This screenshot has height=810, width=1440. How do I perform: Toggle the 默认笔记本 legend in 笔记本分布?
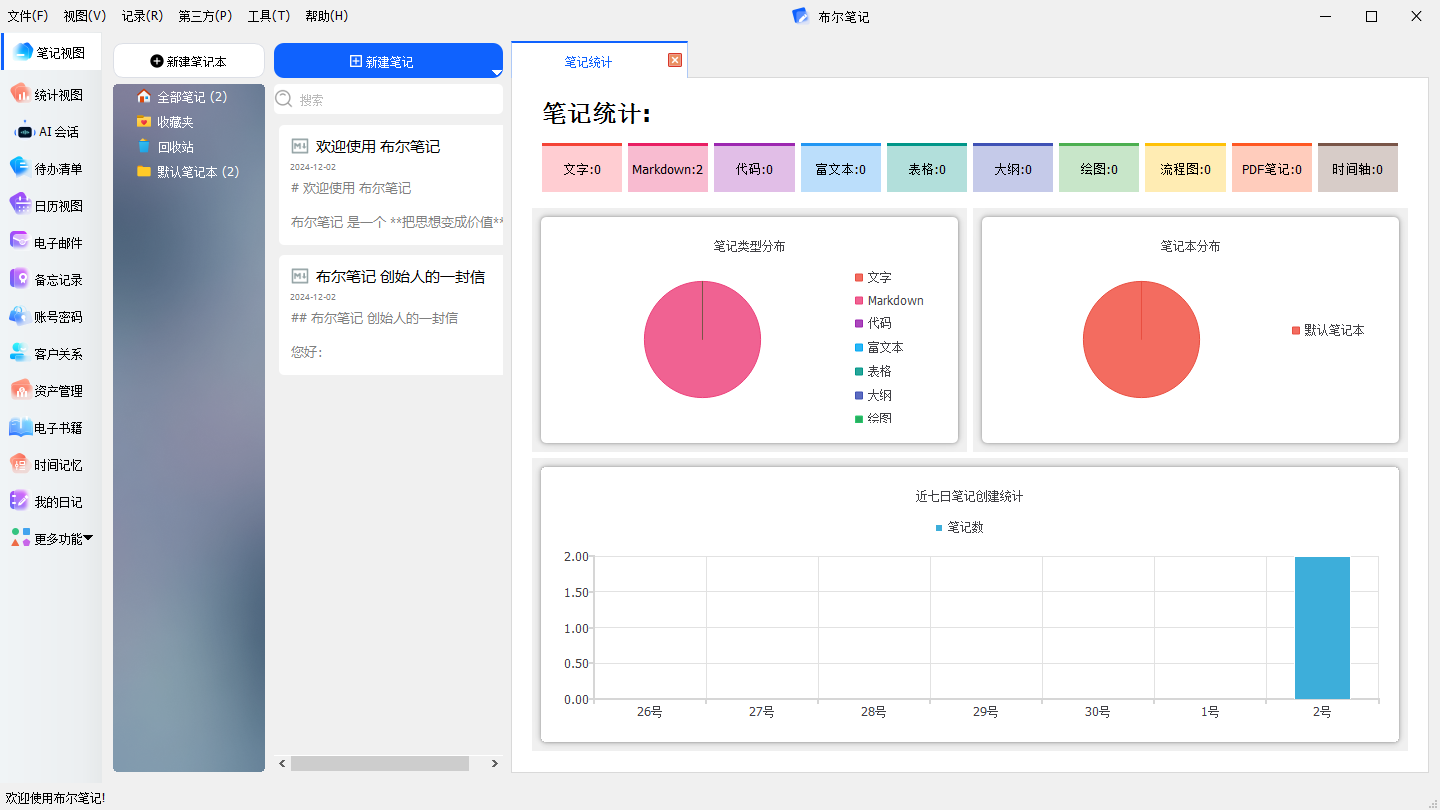click(1328, 330)
